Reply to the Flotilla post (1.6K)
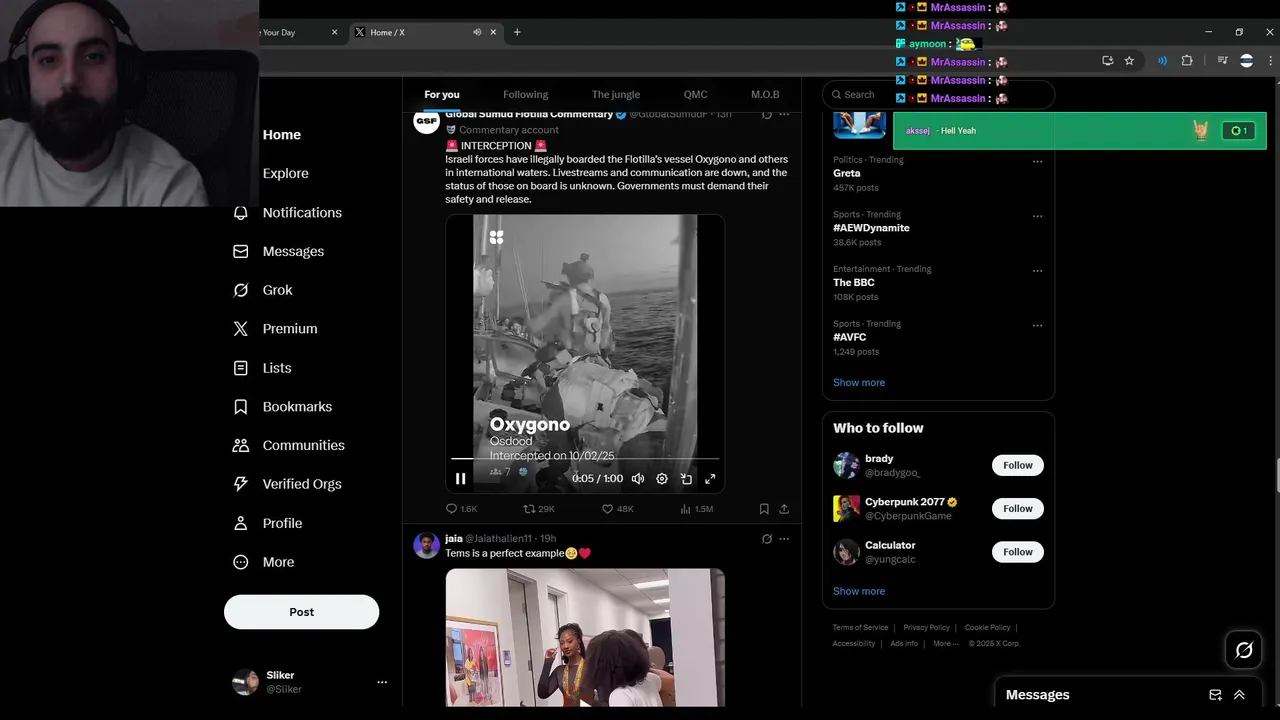1280x720 pixels. click(461, 509)
